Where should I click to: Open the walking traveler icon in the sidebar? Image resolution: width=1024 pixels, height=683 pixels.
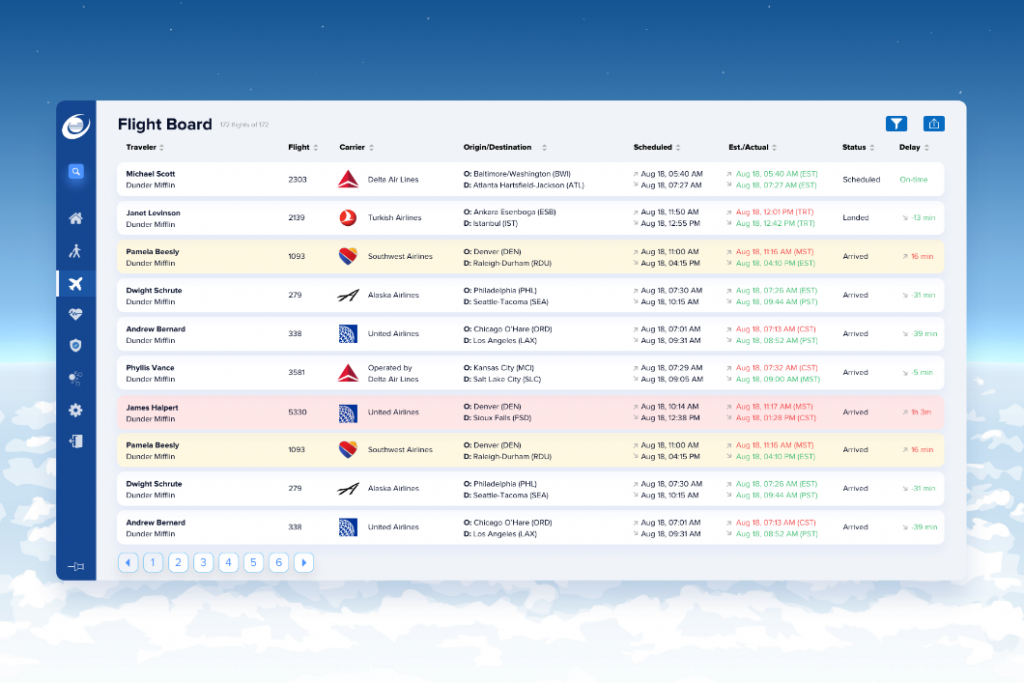pos(76,251)
